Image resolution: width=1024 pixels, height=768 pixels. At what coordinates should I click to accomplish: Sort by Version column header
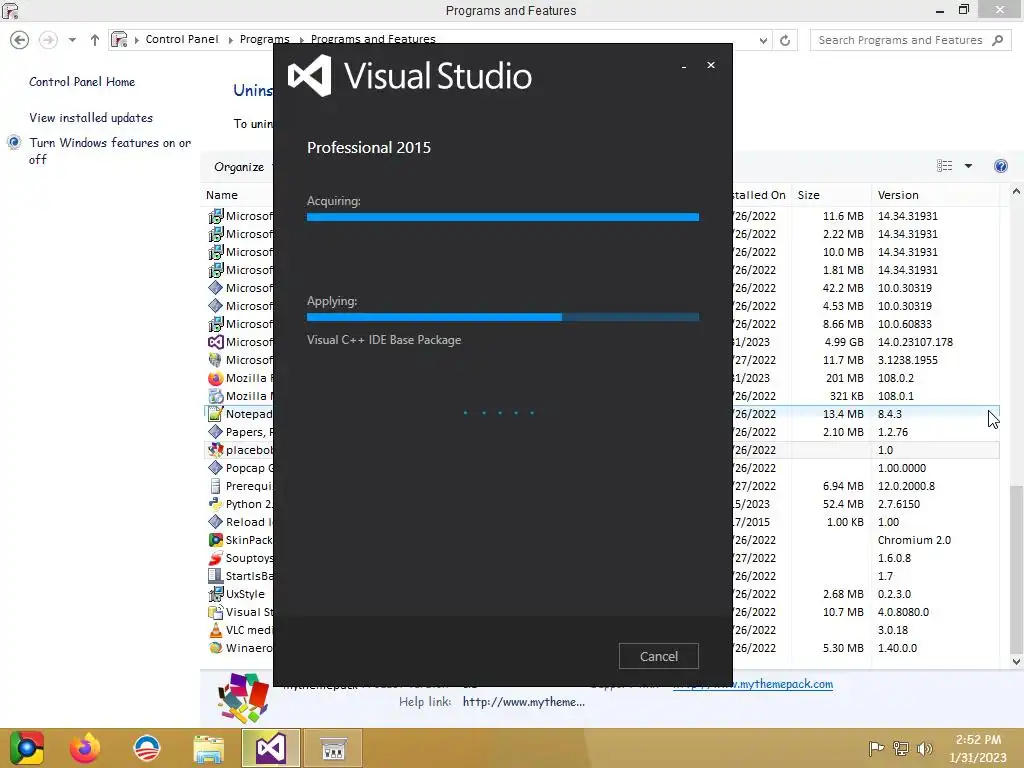[x=898, y=195]
